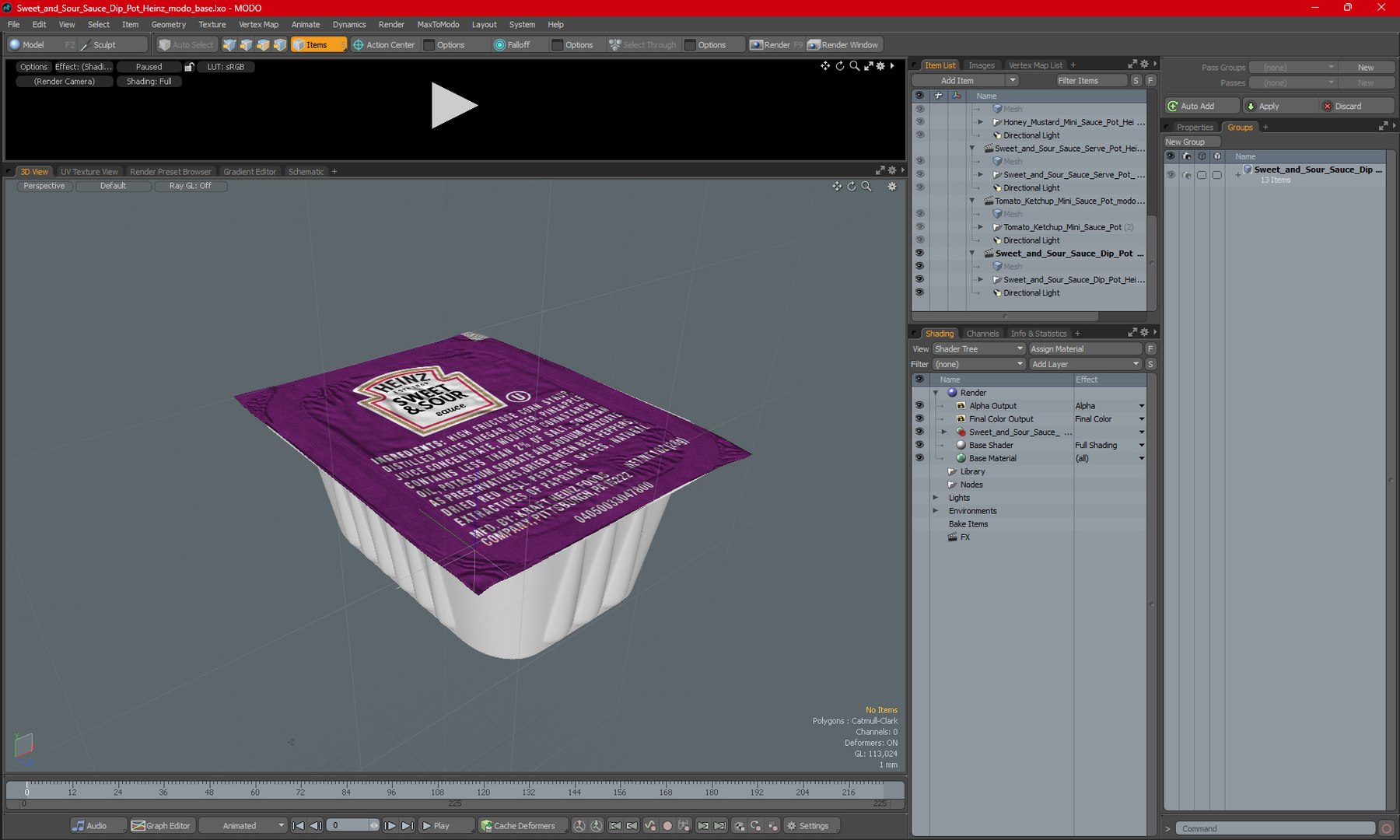Open Render Window
1400x840 pixels.
pyautogui.click(x=843, y=44)
